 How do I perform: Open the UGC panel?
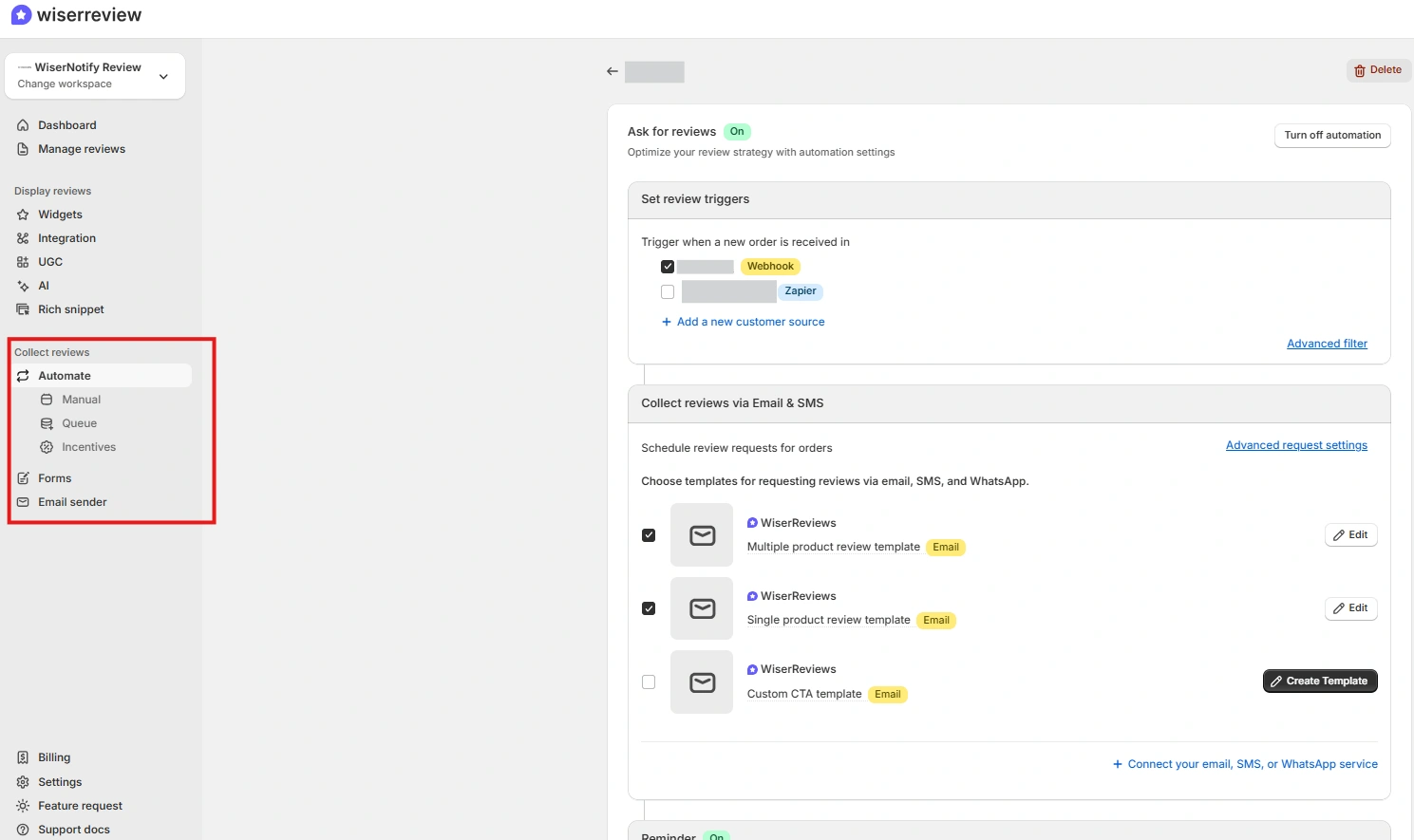[48, 261]
